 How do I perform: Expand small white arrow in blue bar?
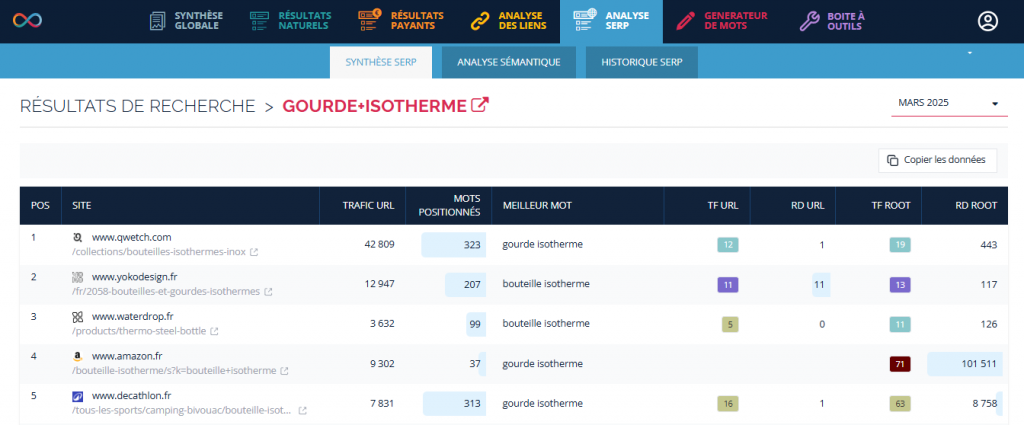(x=970, y=52)
